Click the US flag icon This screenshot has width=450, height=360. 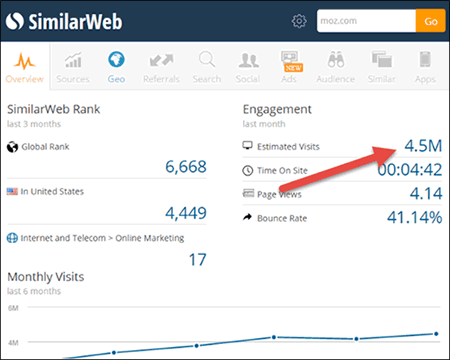coord(12,191)
